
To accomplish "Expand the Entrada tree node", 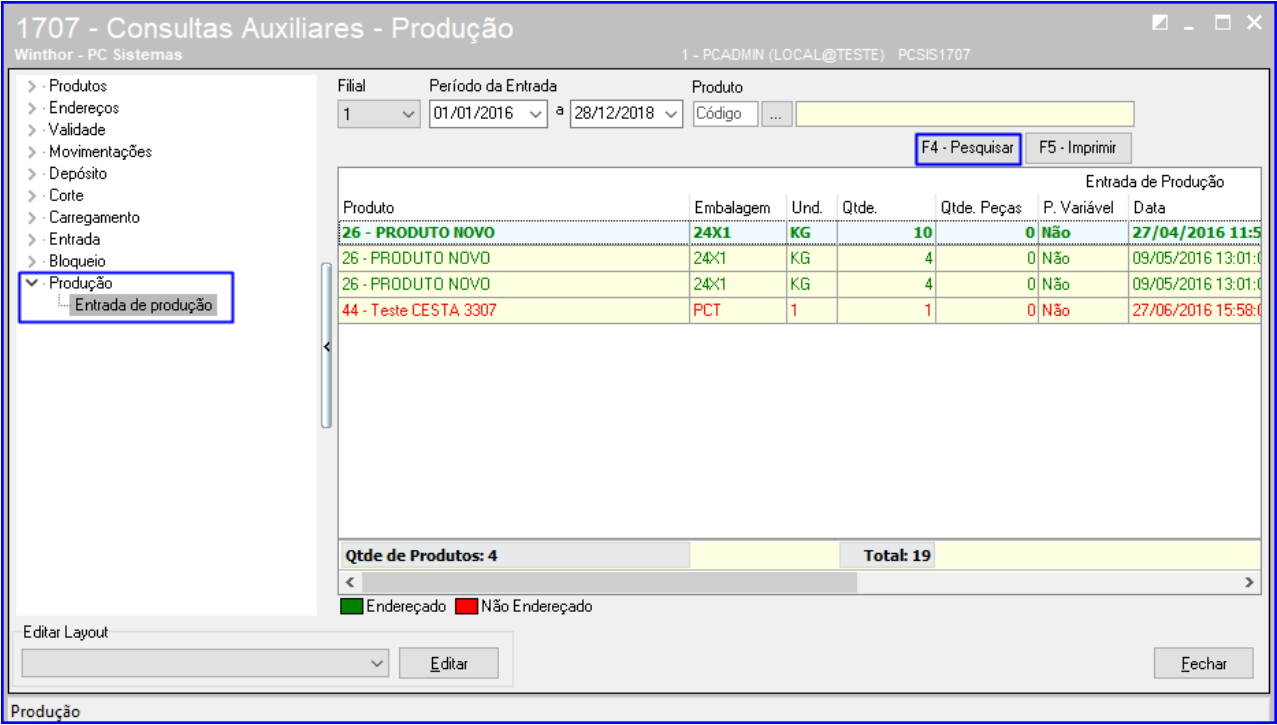I will point(32,240).
